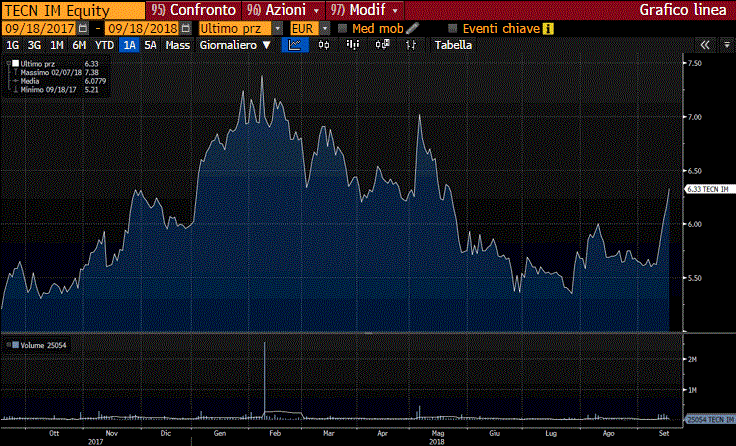The image size is (736, 446).
Task: Click the end date field 09/18/2018
Action: 142,29
